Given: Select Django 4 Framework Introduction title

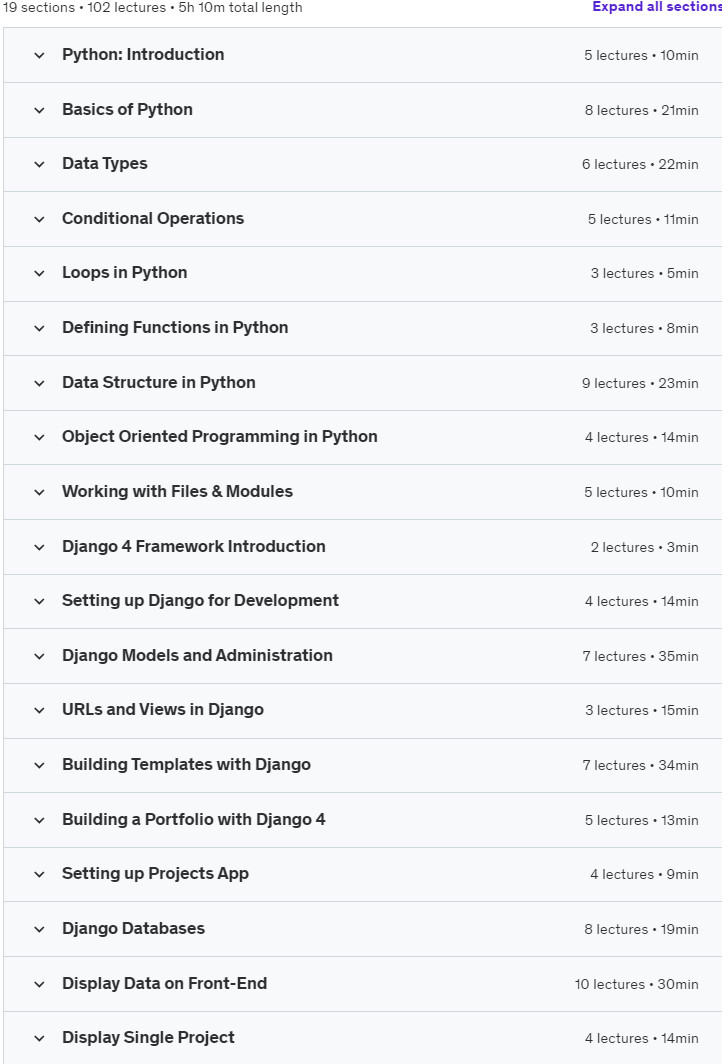Looking at the screenshot, I should [x=193, y=546].
